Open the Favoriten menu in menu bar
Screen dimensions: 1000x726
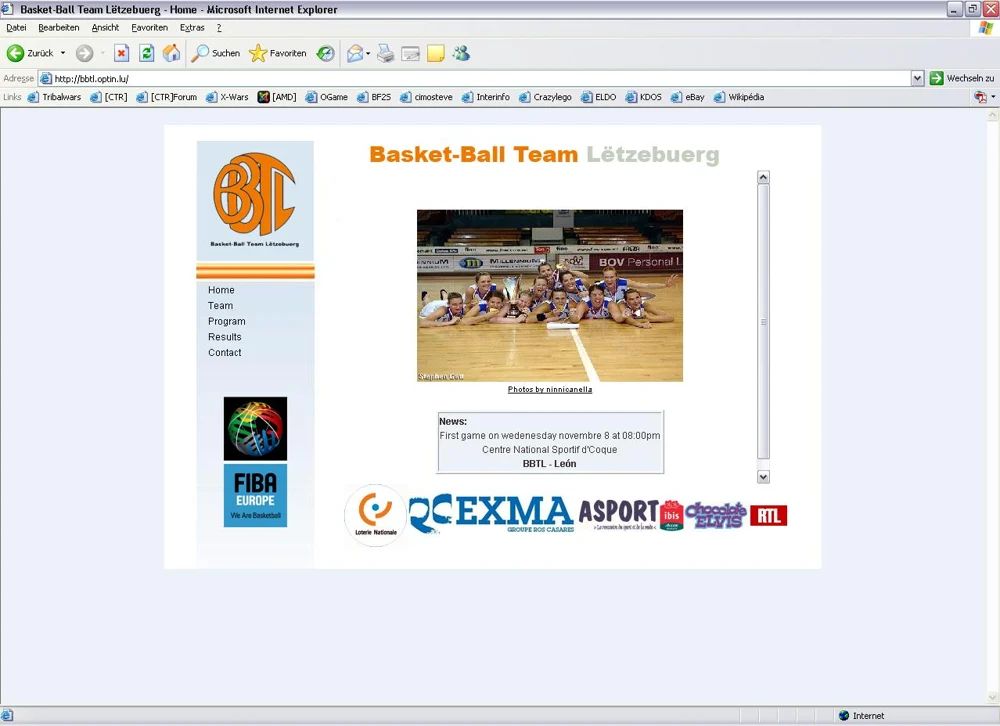(x=149, y=27)
